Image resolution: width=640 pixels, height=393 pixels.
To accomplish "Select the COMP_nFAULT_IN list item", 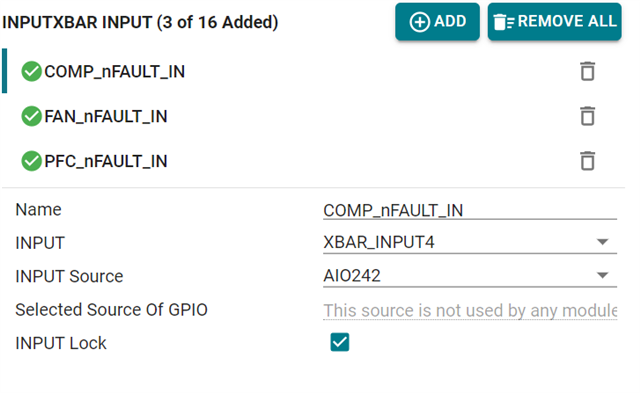I will point(313,71).
